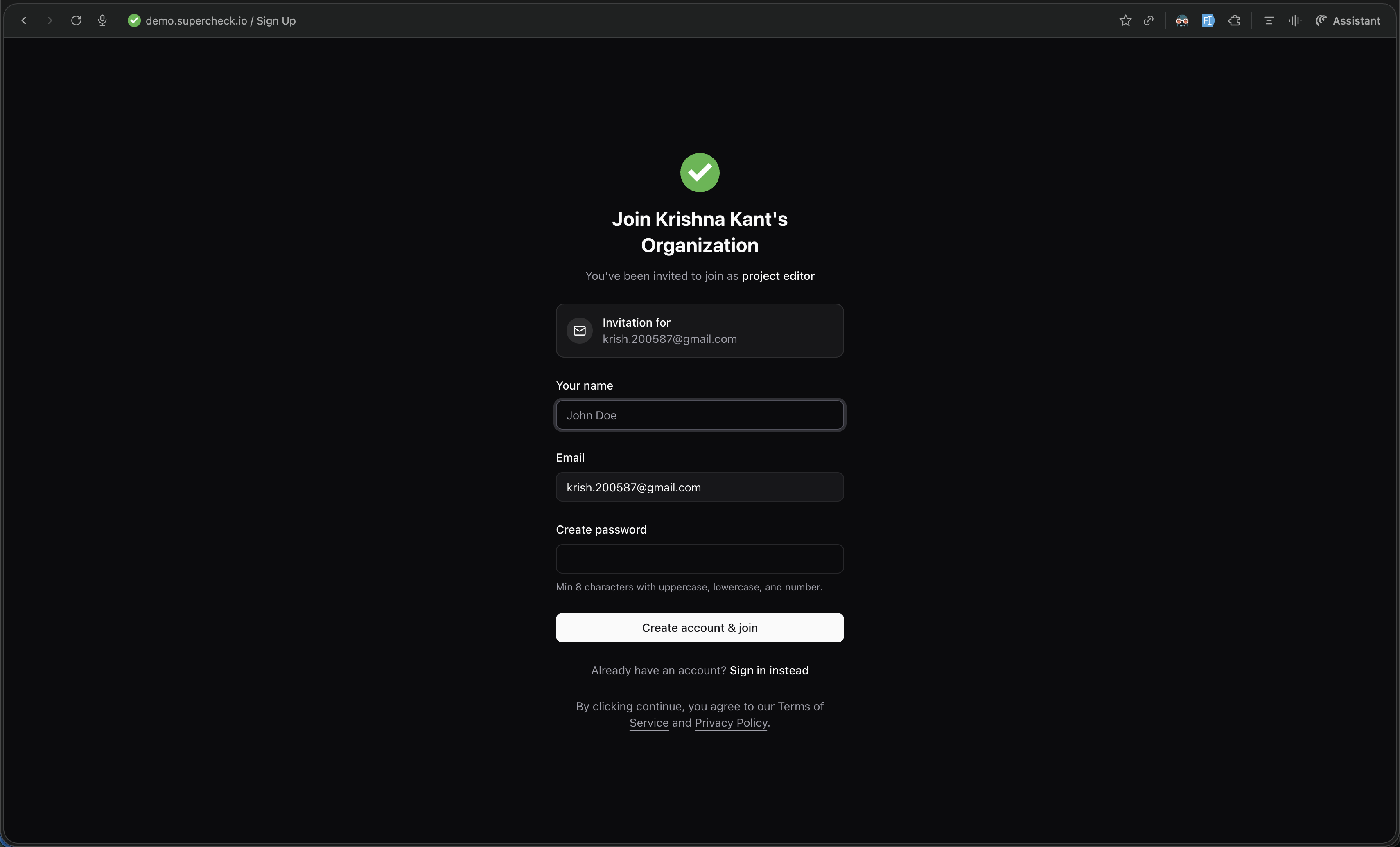Viewport: 1400px width, 847px height.
Task: Click the audio waveform icon
Action: coord(1294,20)
